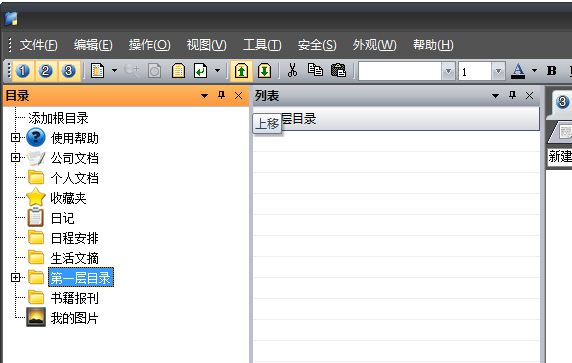
Task: Toggle Bold formatting
Action: (552, 71)
